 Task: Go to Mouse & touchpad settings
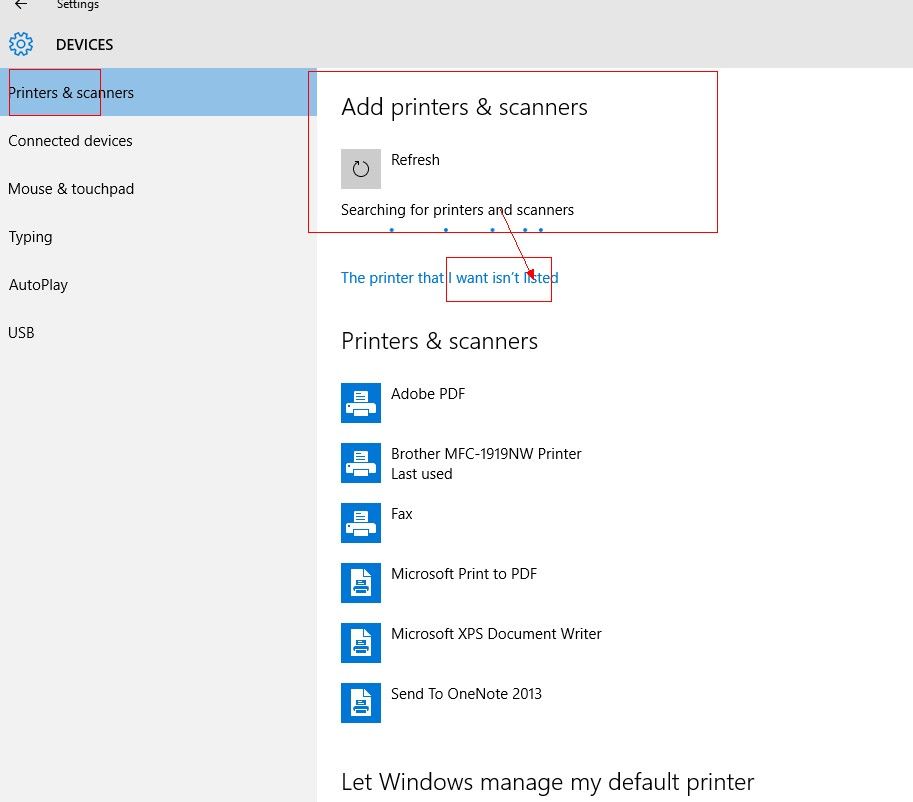(71, 189)
